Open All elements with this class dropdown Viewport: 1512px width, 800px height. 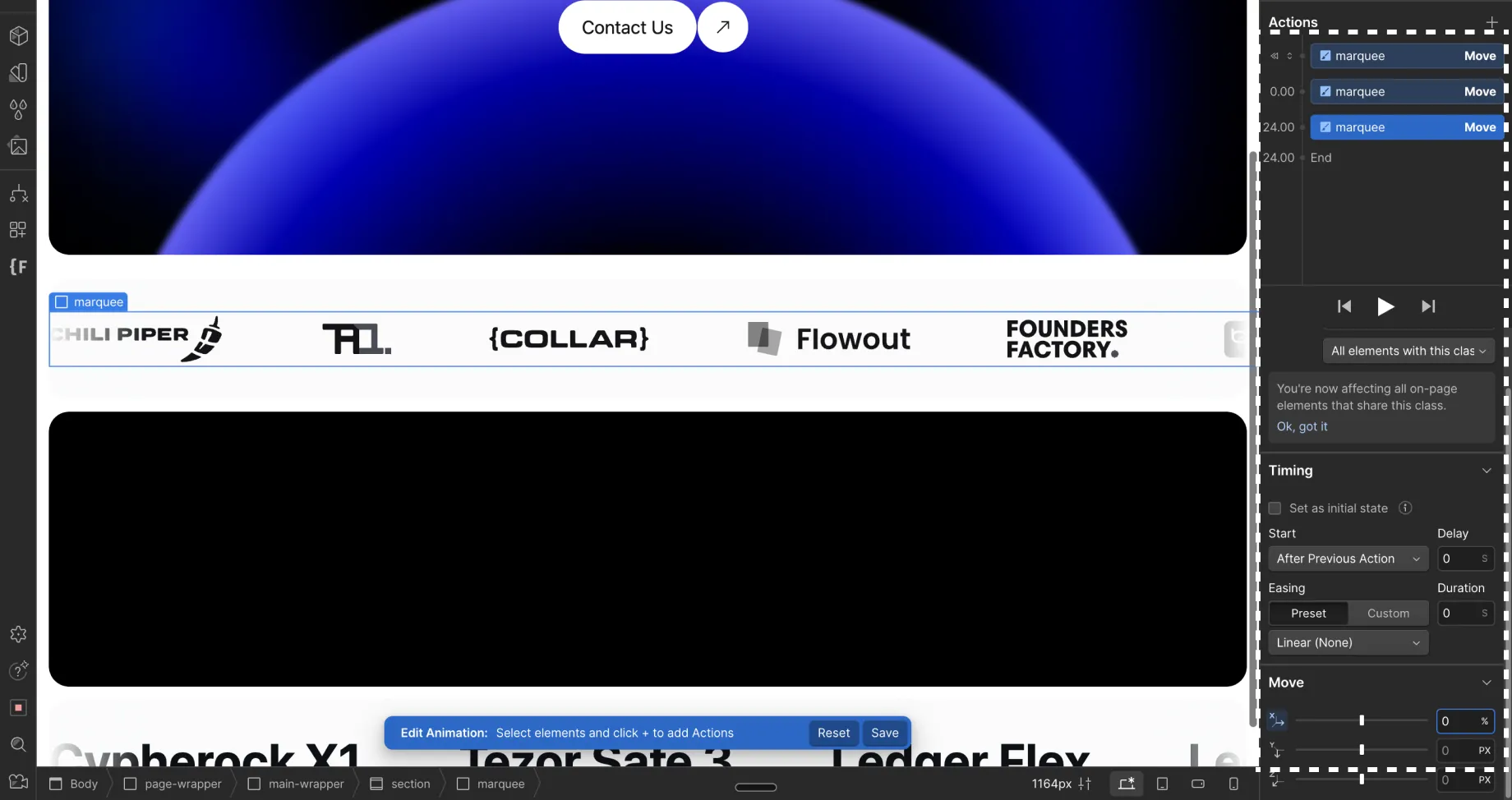pyautogui.click(x=1408, y=351)
